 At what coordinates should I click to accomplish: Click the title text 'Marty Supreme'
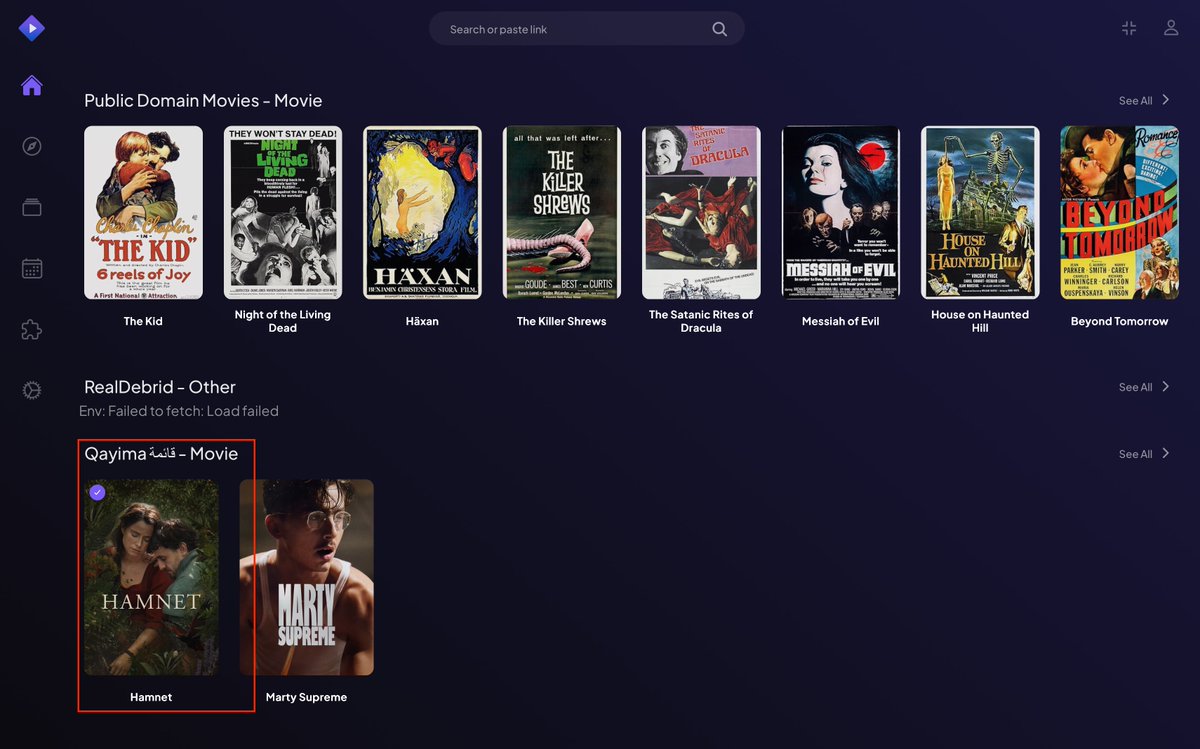click(306, 697)
